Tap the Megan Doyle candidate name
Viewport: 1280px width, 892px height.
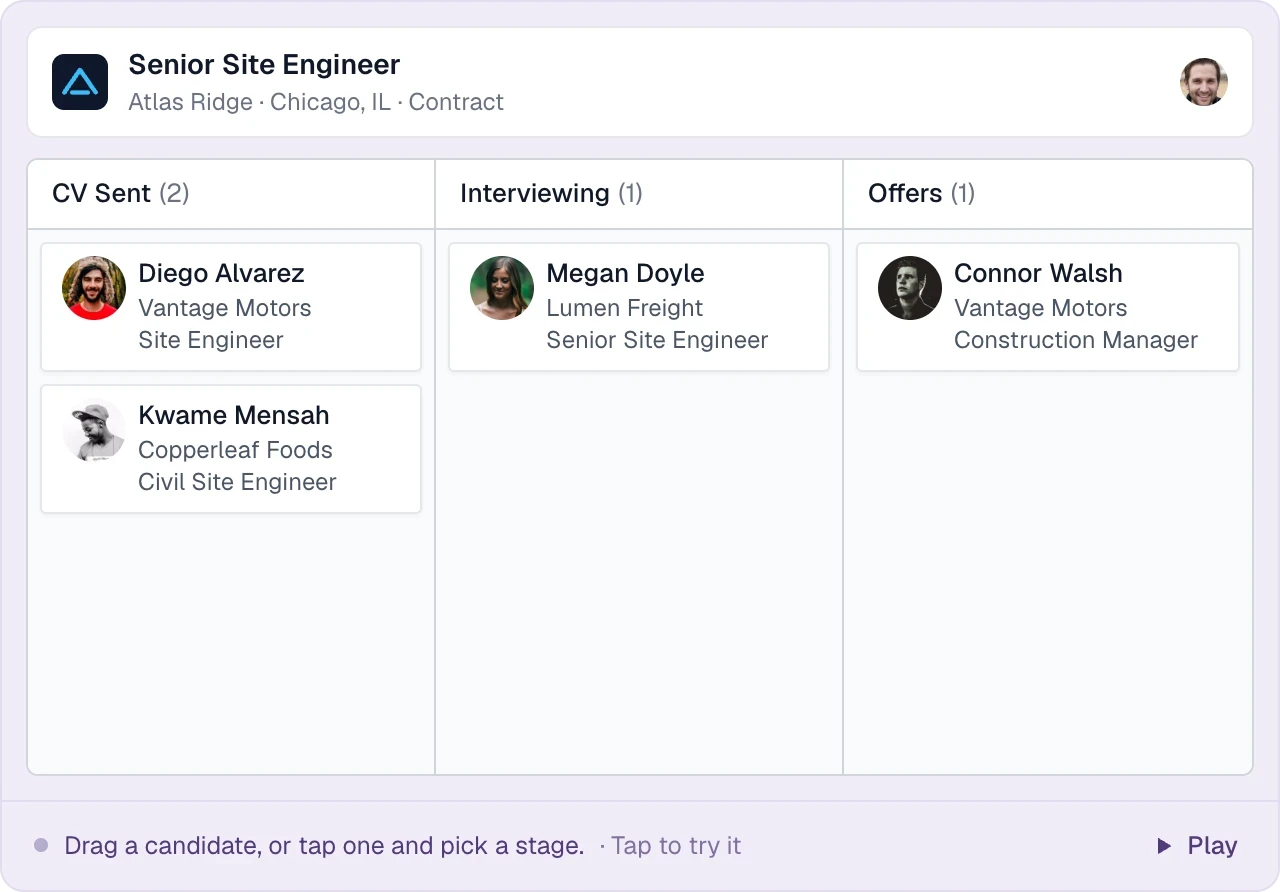(625, 273)
